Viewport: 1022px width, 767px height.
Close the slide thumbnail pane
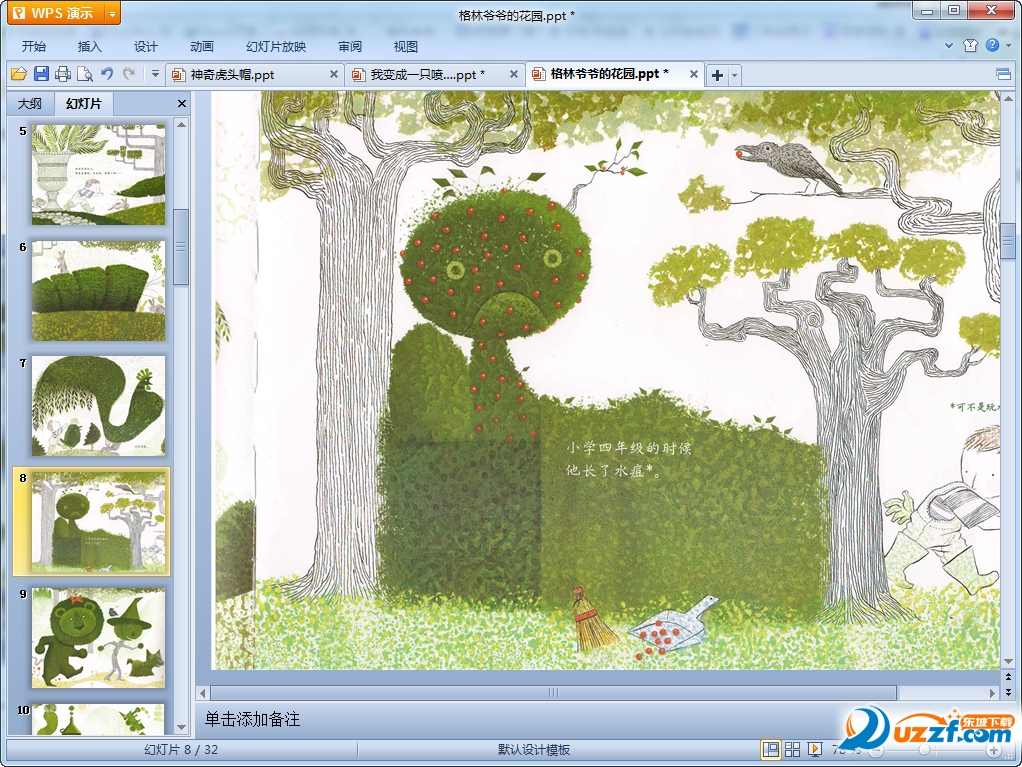coord(182,104)
